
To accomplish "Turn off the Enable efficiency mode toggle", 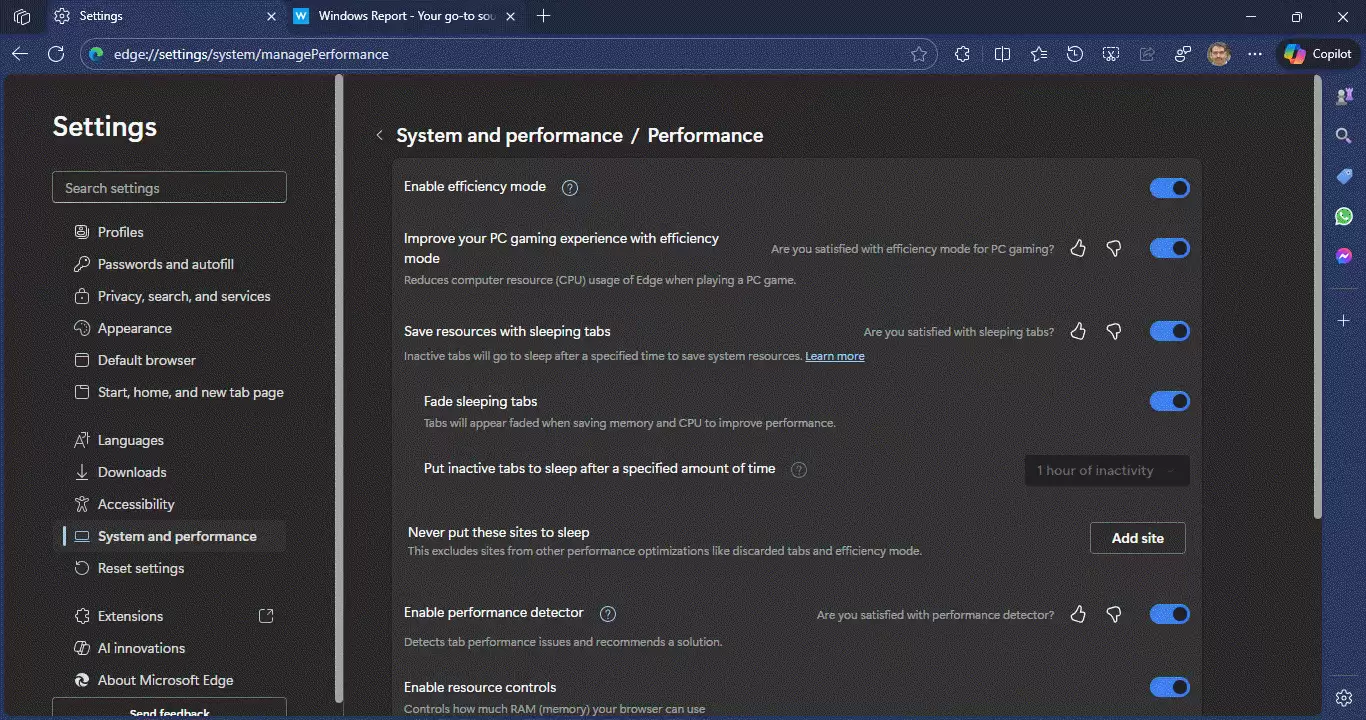I will click(1169, 188).
